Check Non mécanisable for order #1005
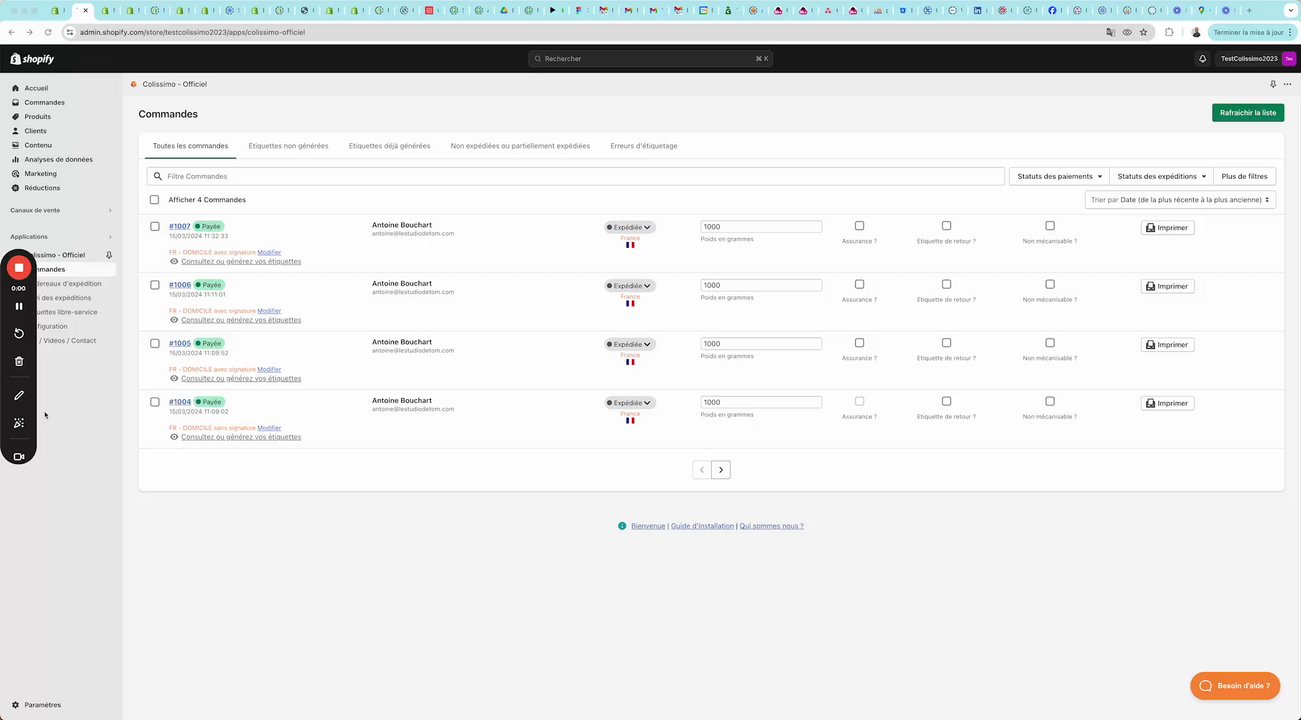 pos(1050,343)
